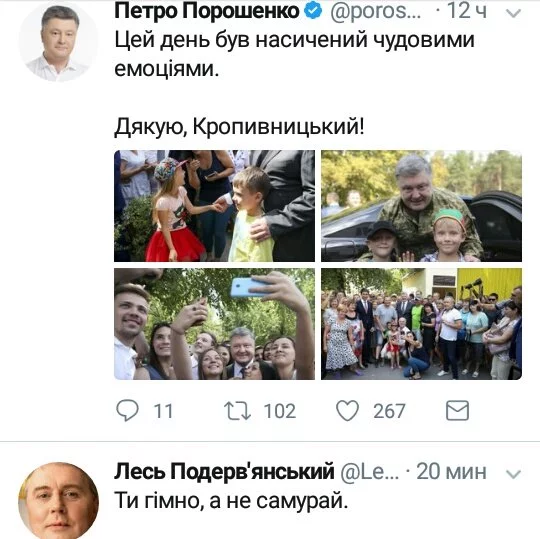Open direct message envelope icon
This screenshot has height=539, width=540.
coord(457,411)
